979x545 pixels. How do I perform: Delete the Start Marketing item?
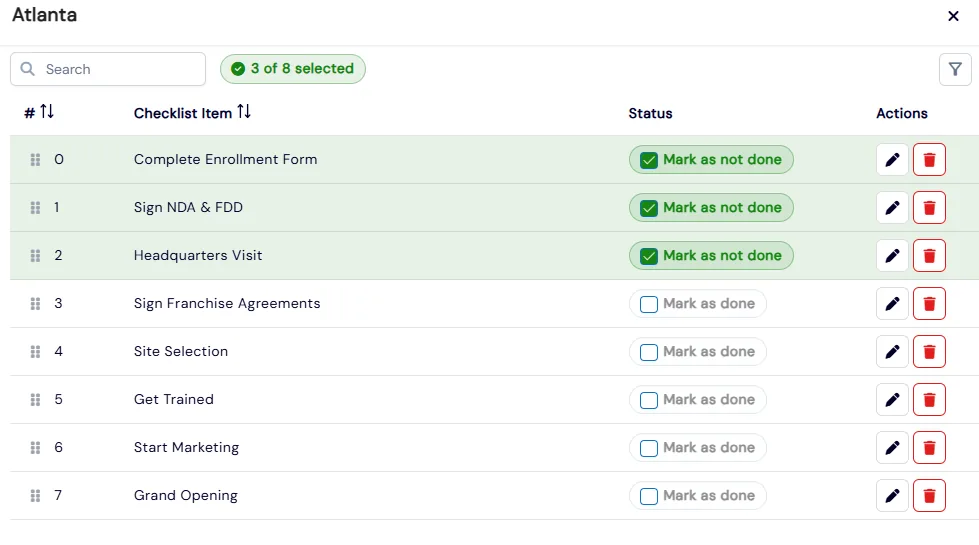pos(929,448)
